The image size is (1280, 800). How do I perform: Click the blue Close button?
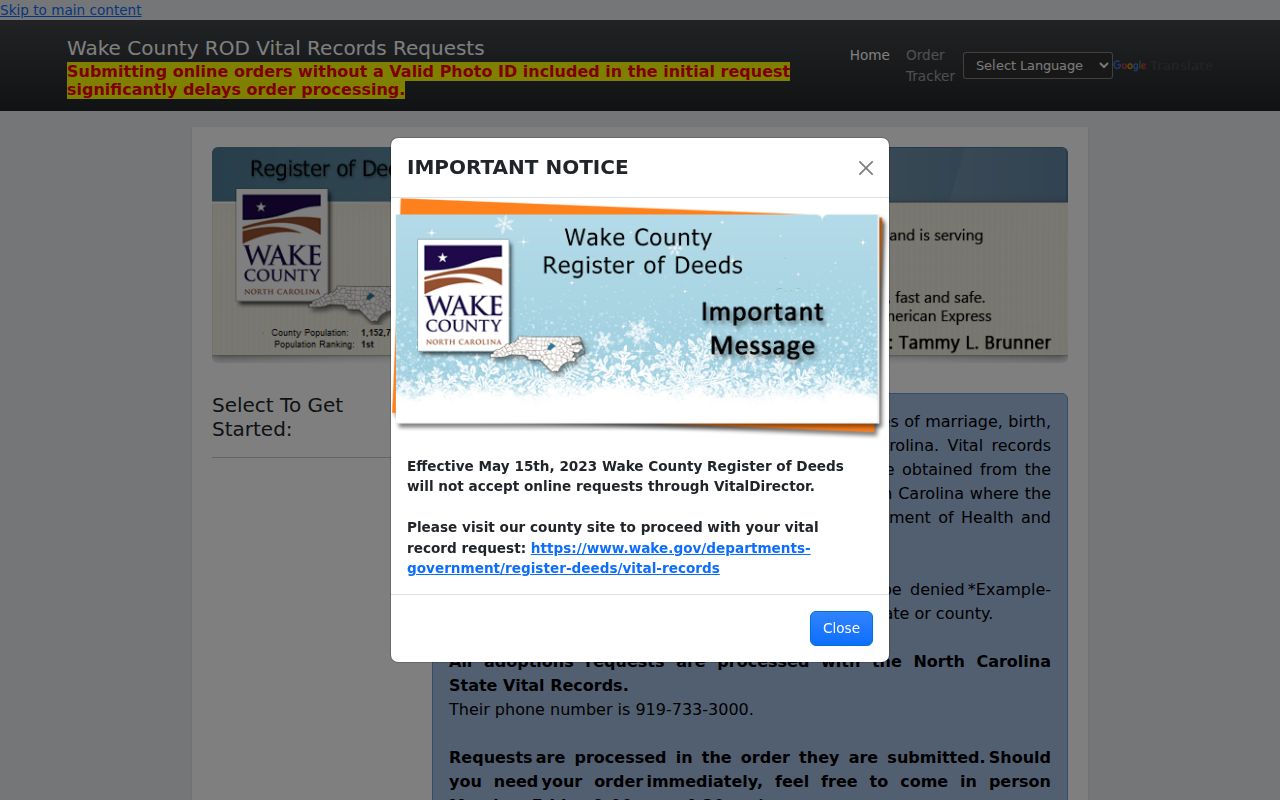(841, 628)
